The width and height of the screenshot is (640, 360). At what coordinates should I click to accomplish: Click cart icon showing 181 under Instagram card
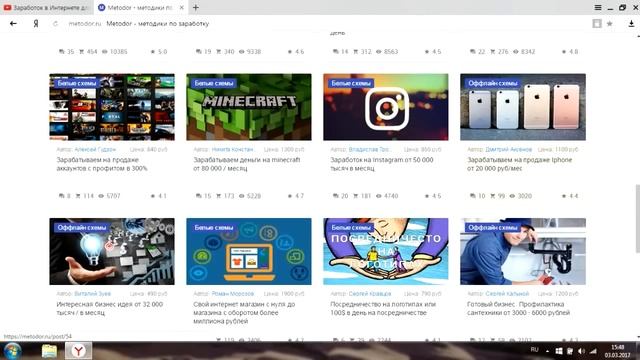tap(356, 196)
